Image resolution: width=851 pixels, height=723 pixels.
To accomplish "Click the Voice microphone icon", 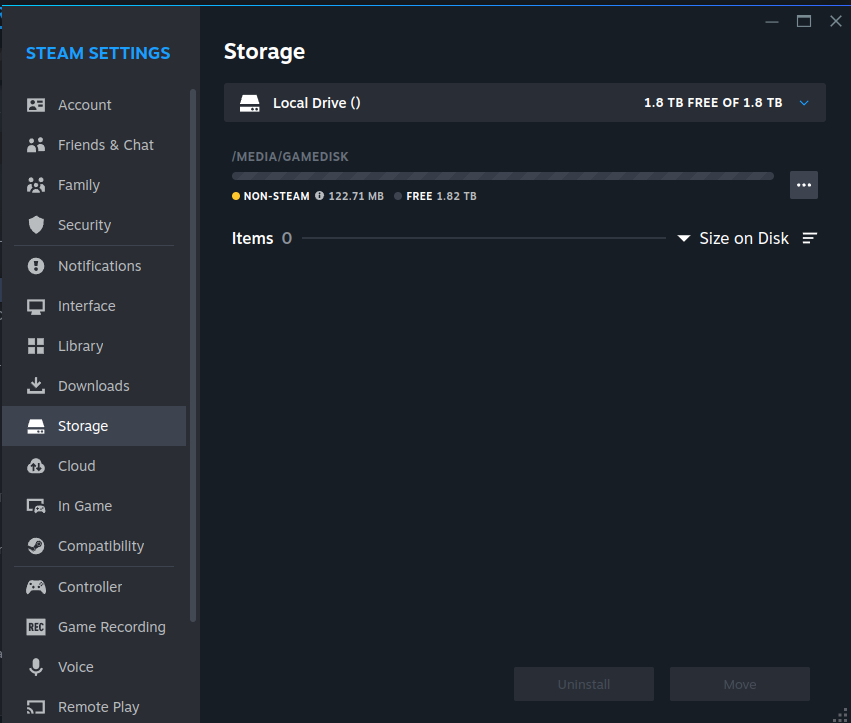I will 36,667.
